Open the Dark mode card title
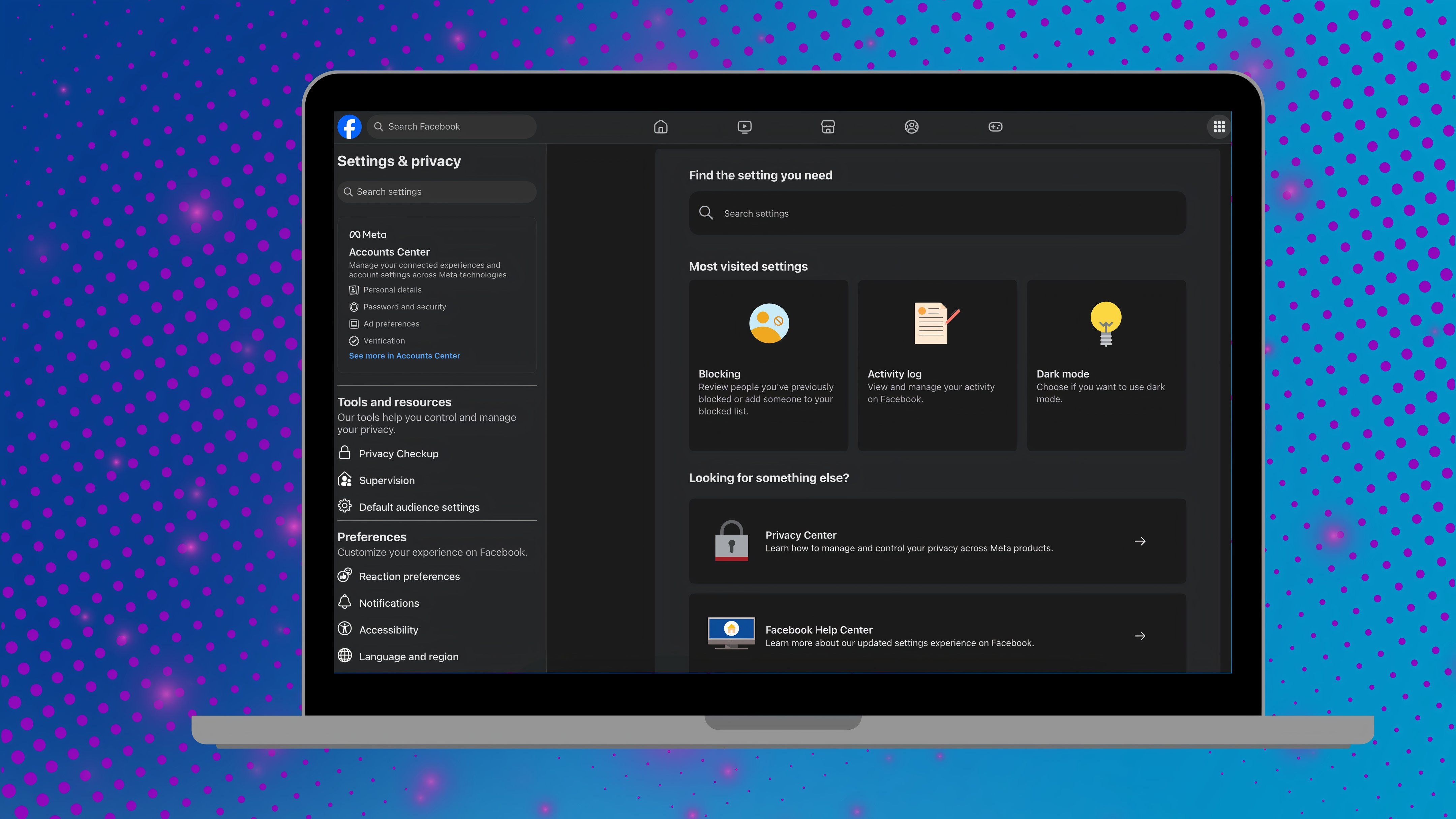 [x=1063, y=374]
